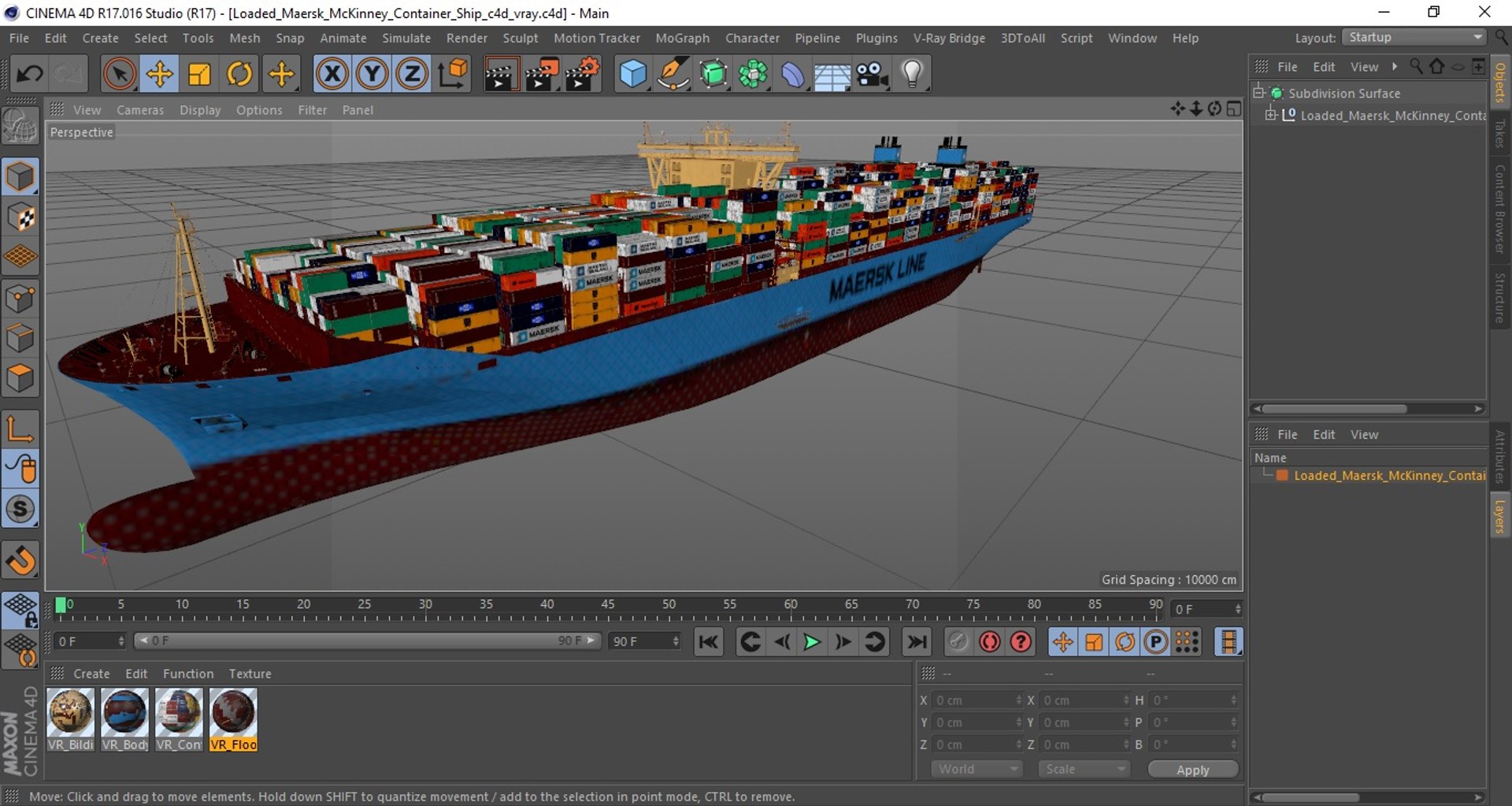Open the Content Browser side tab
The height and width of the screenshot is (806, 1512).
tap(1500, 209)
